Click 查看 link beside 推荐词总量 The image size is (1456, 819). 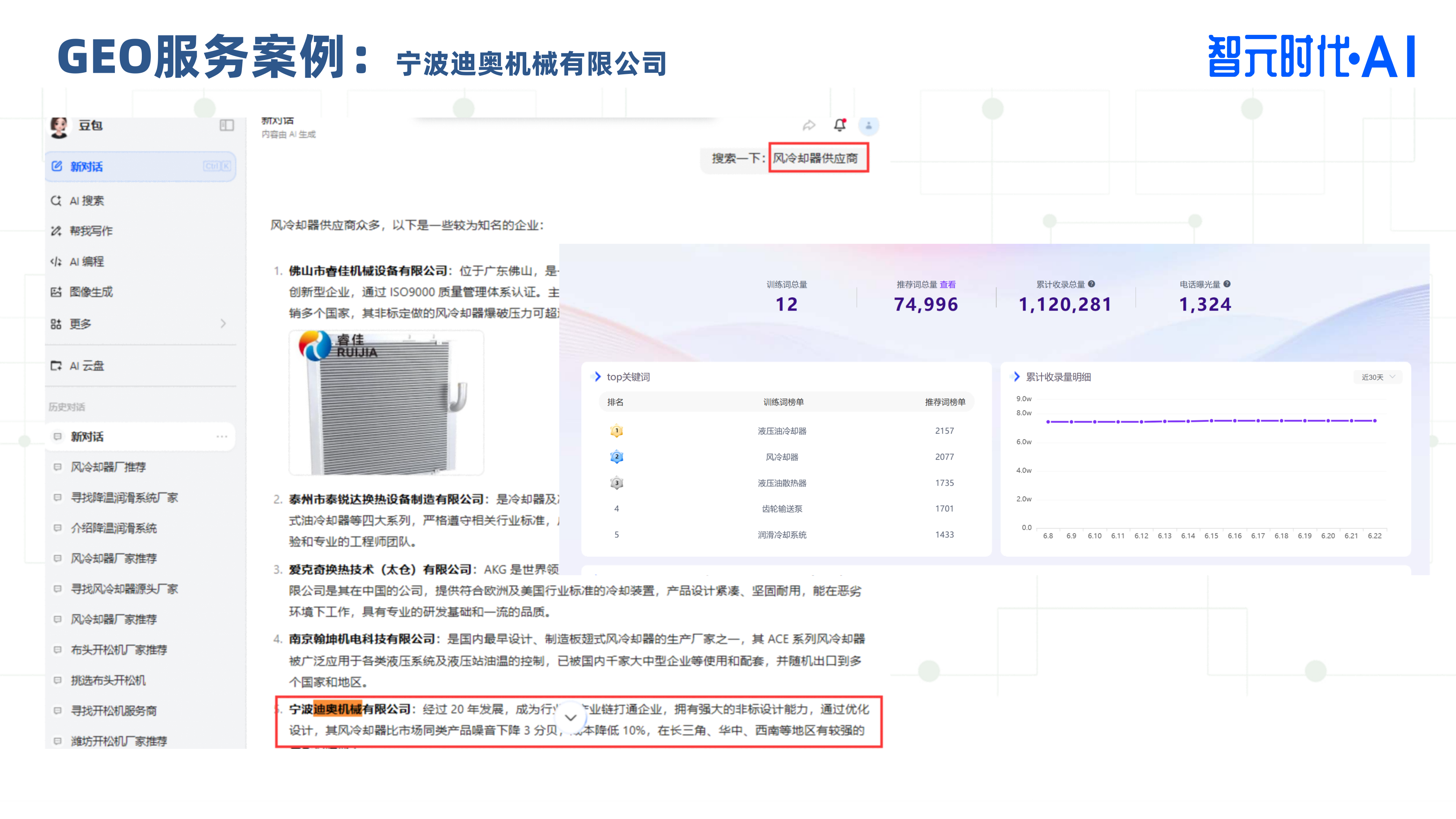click(948, 284)
